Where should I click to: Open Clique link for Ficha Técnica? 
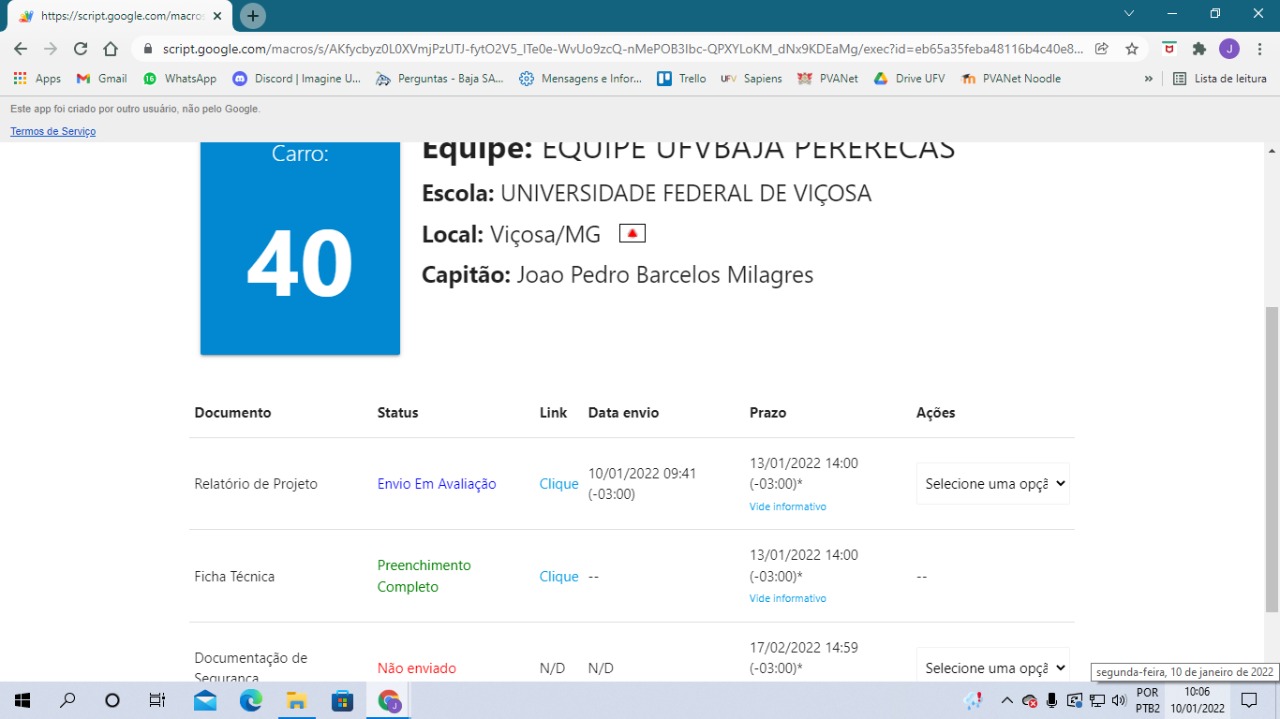559,576
